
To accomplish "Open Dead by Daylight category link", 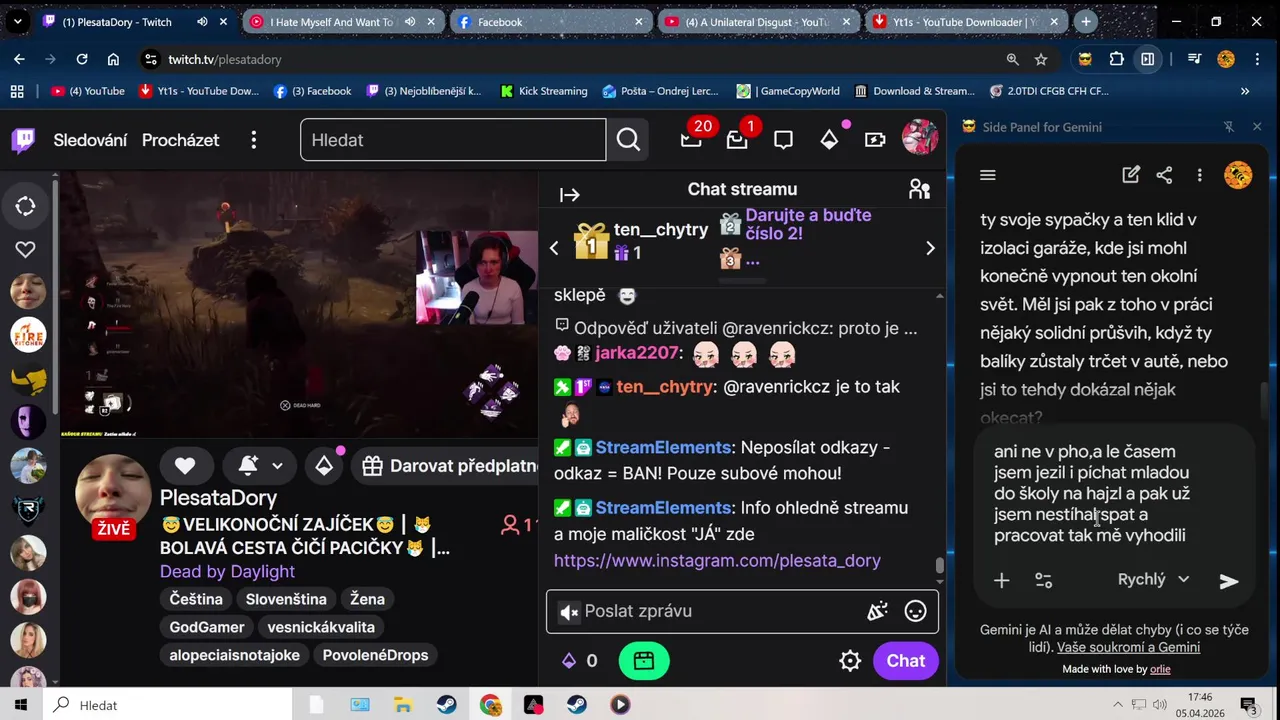I will coord(227,572).
